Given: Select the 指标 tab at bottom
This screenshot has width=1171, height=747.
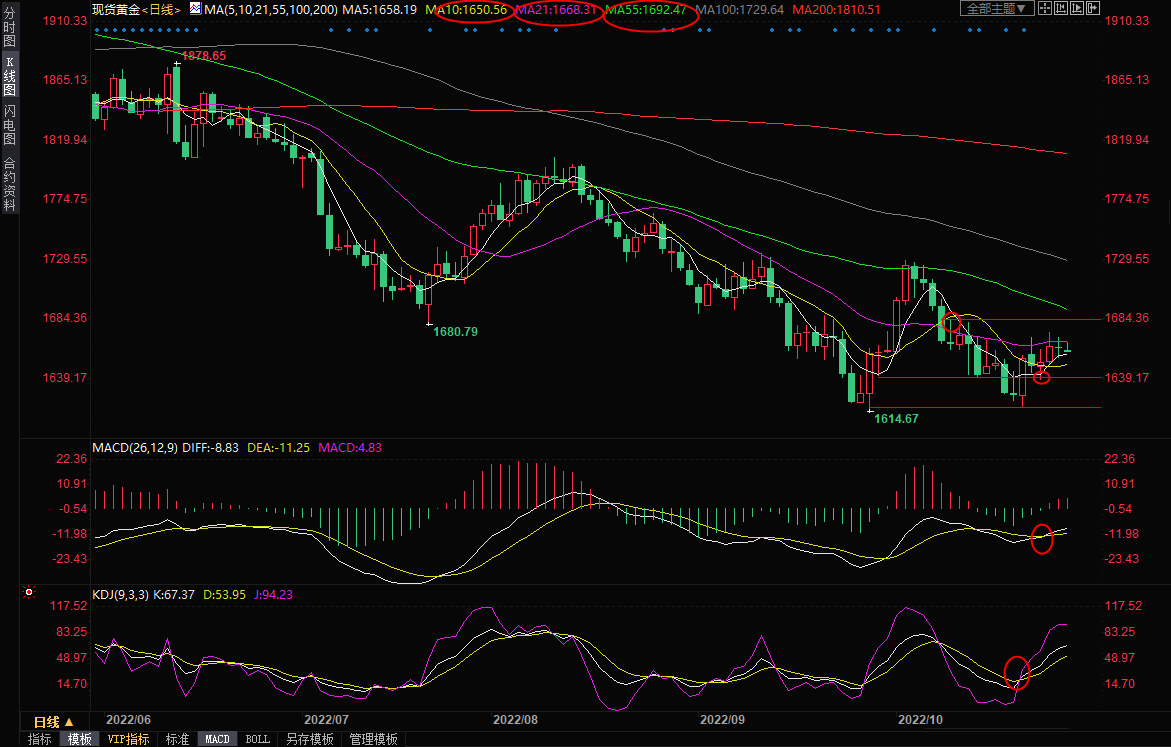Looking at the screenshot, I should tap(40, 739).
